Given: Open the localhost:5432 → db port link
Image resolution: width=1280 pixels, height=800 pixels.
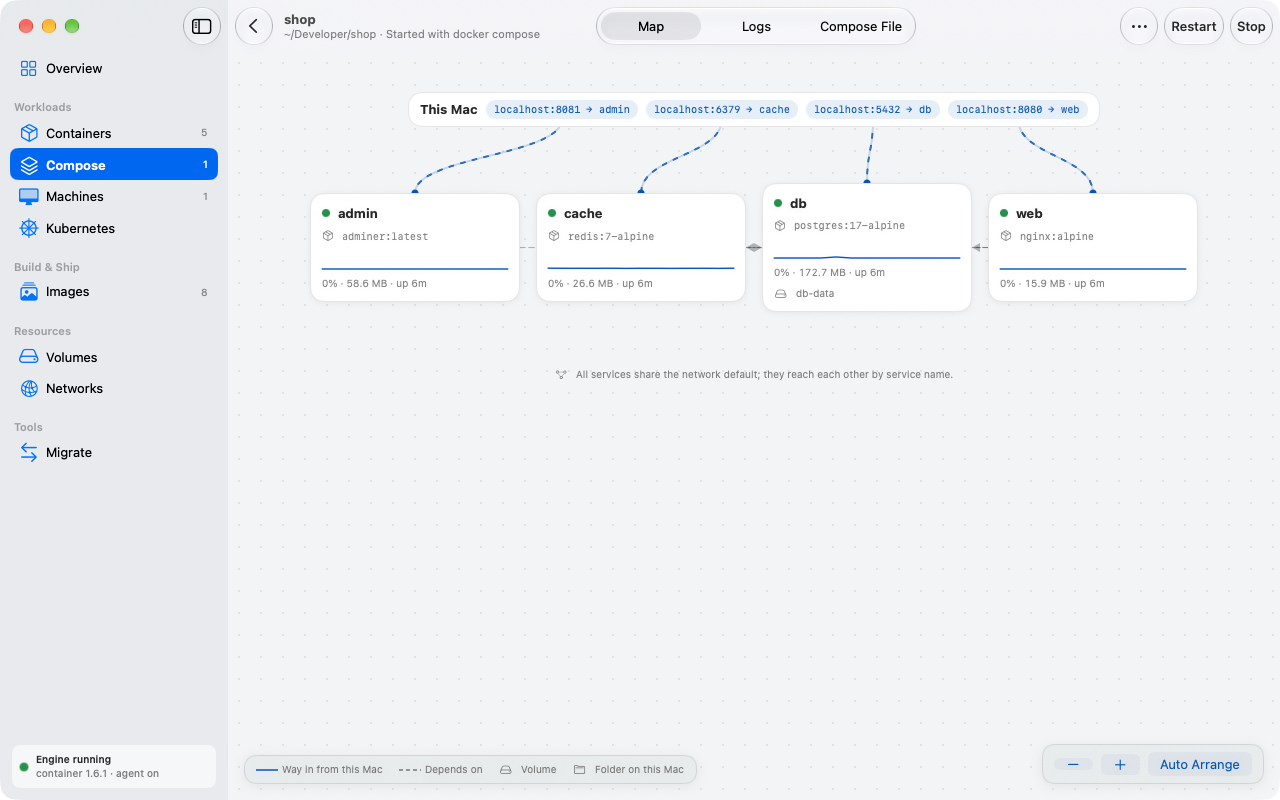Looking at the screenshot, I should click(873, 110).
